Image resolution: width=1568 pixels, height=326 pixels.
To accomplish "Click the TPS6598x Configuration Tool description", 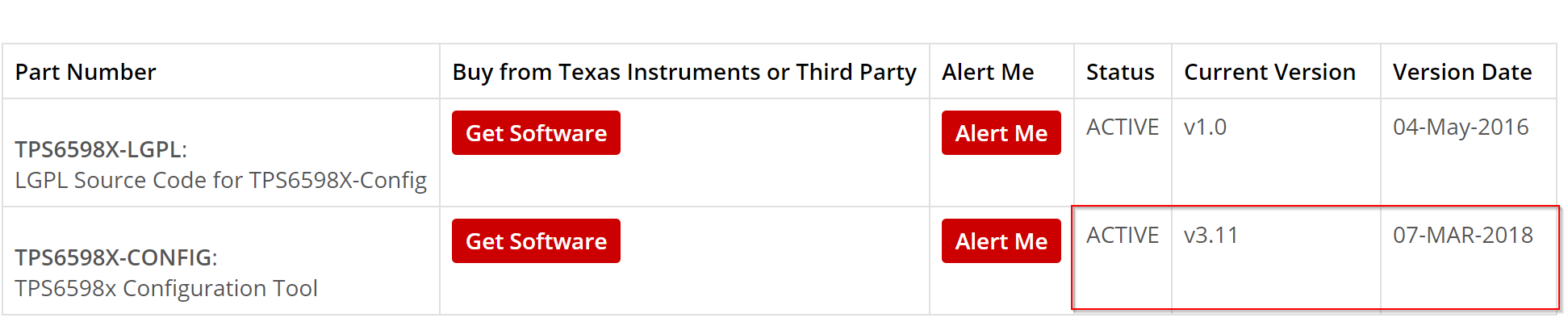I will point(165,288).
